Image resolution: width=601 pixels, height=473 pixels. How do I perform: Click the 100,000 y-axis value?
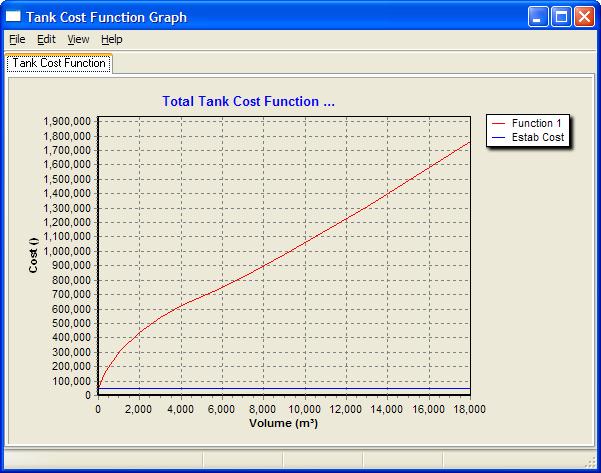[x=71, y=381]
